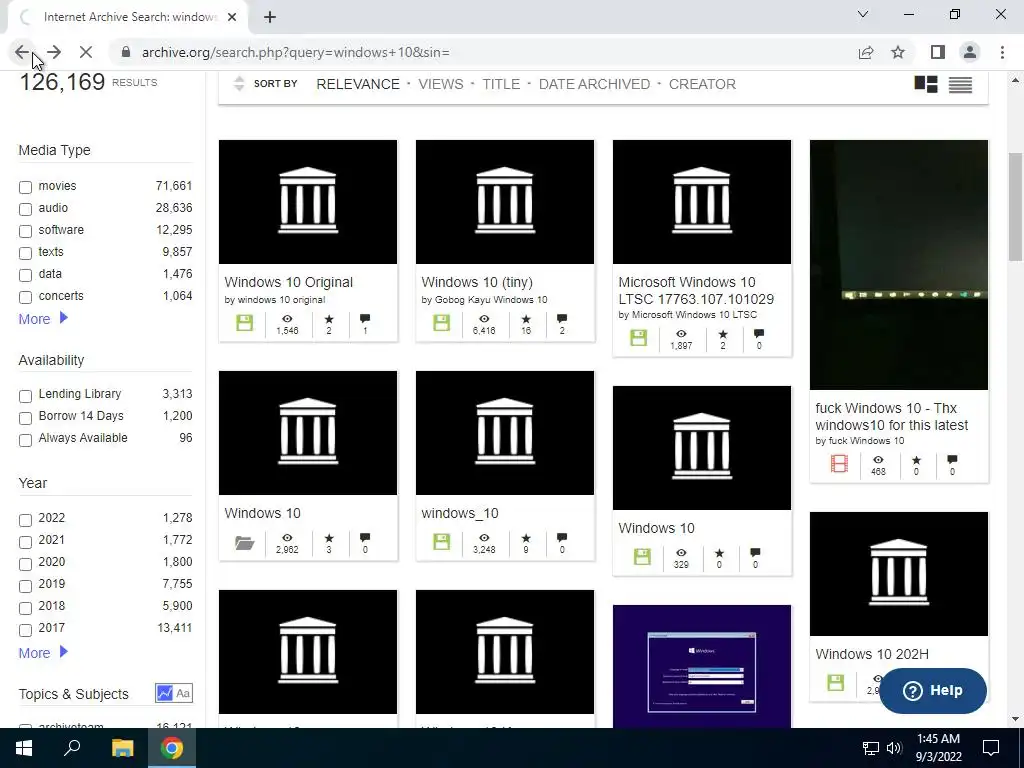Enable the Always Available filter
Screen dimensions: 1024x768
click(25, 440)
